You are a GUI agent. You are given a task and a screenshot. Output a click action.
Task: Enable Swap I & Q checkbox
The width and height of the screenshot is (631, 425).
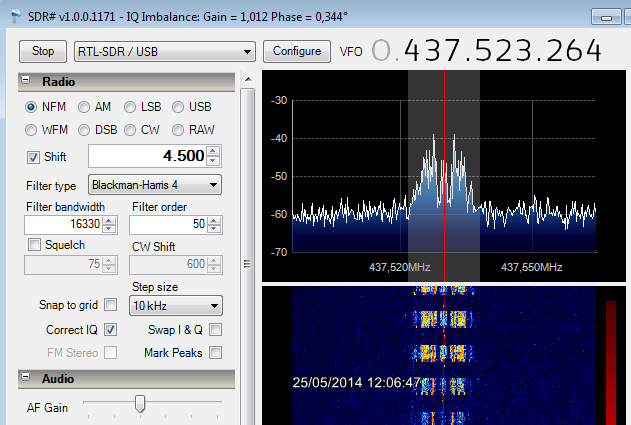[215, 329]
